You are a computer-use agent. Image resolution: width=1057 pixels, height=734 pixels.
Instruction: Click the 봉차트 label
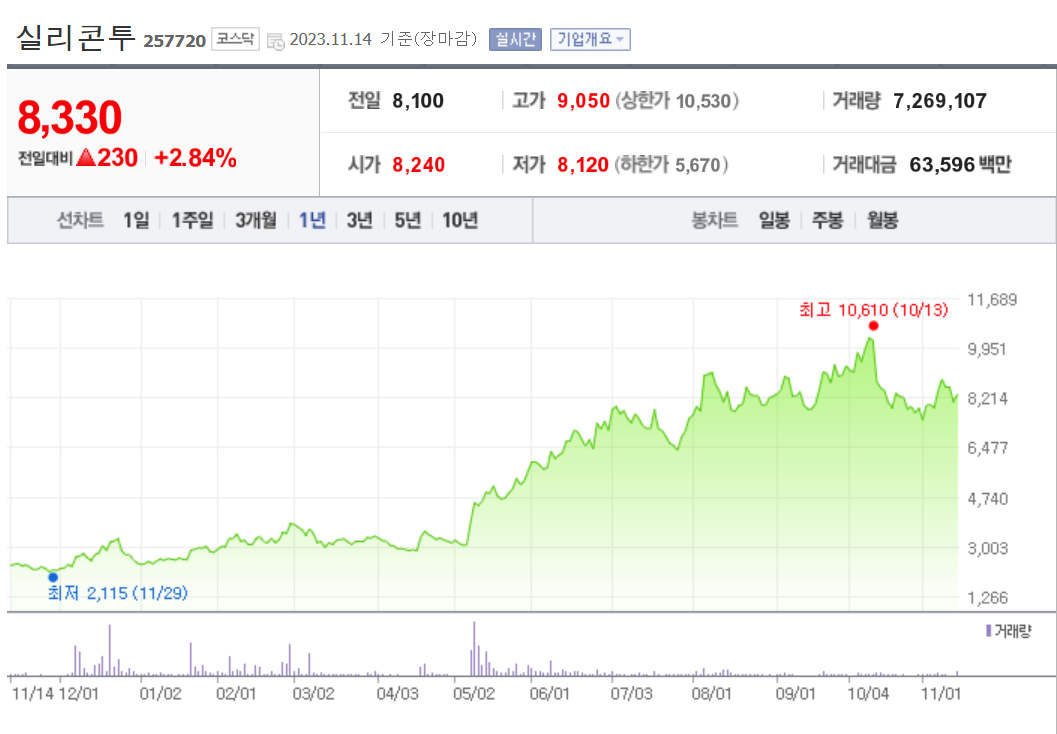715,220
